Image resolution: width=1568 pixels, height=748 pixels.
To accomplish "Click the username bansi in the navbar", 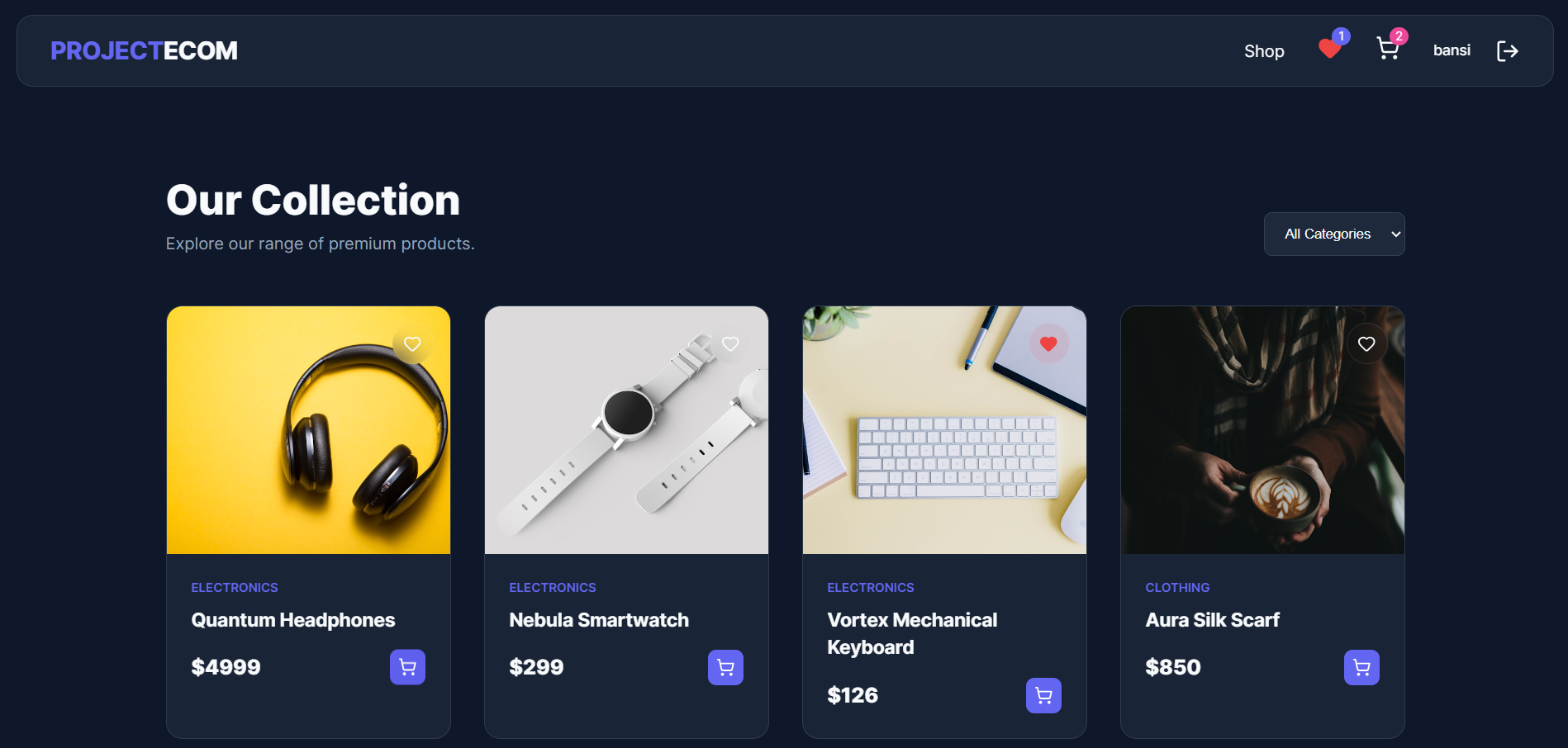I will (1452, 50).
